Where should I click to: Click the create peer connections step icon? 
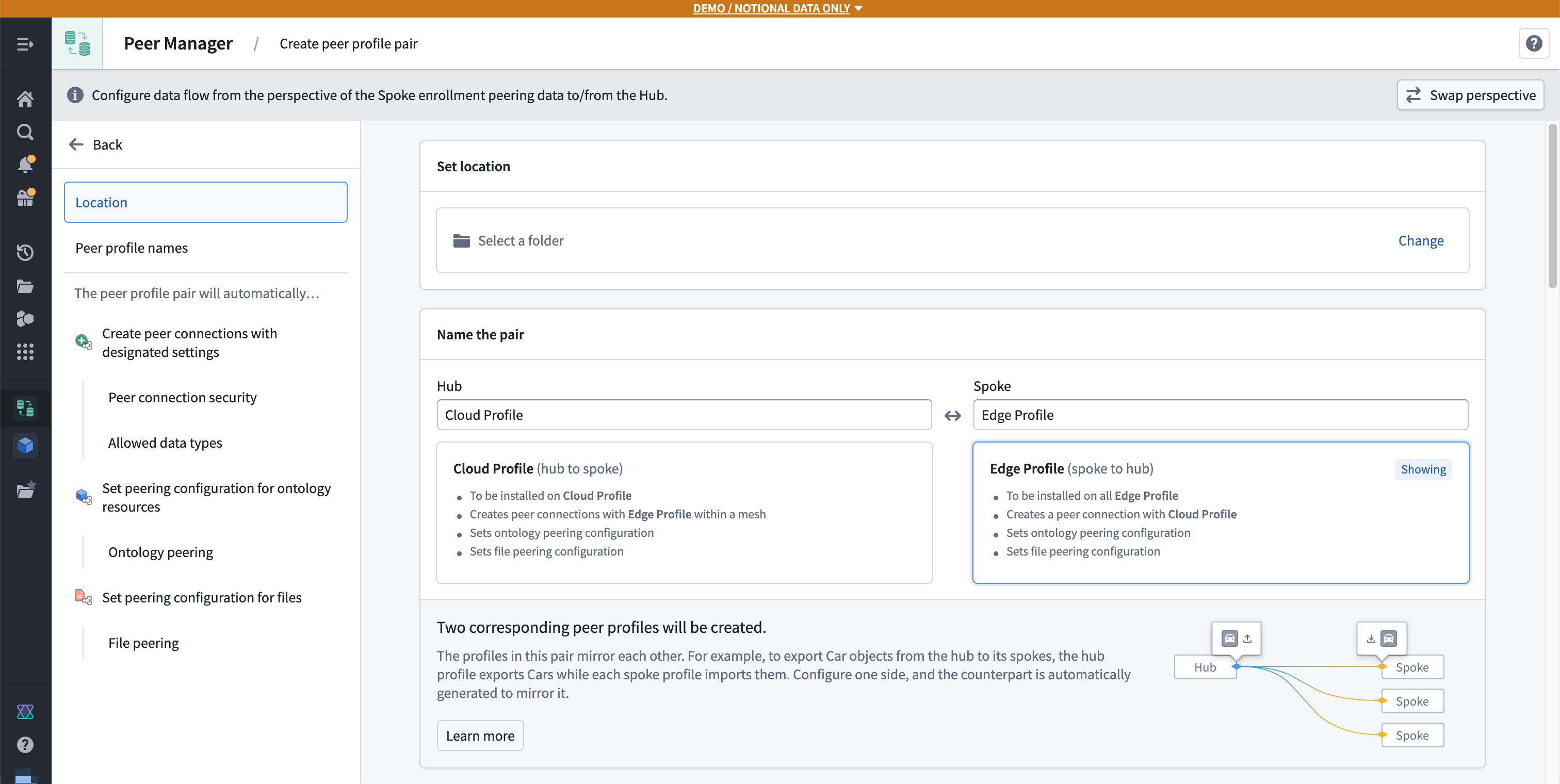pos(84,342)
